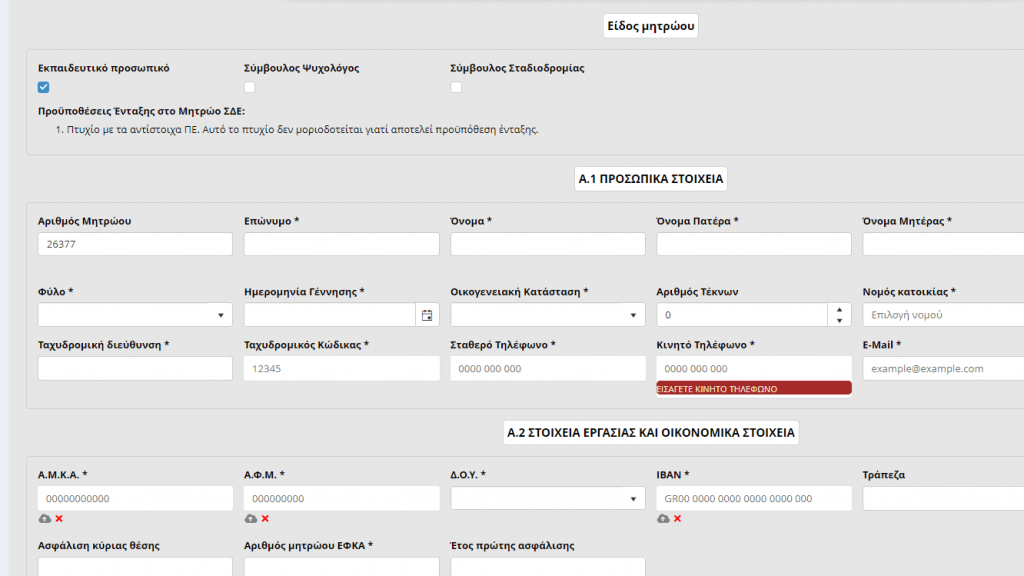Decrease Αριθμός Τέκνων with the down arrow

pyautogui.click(x=839, y=321)
